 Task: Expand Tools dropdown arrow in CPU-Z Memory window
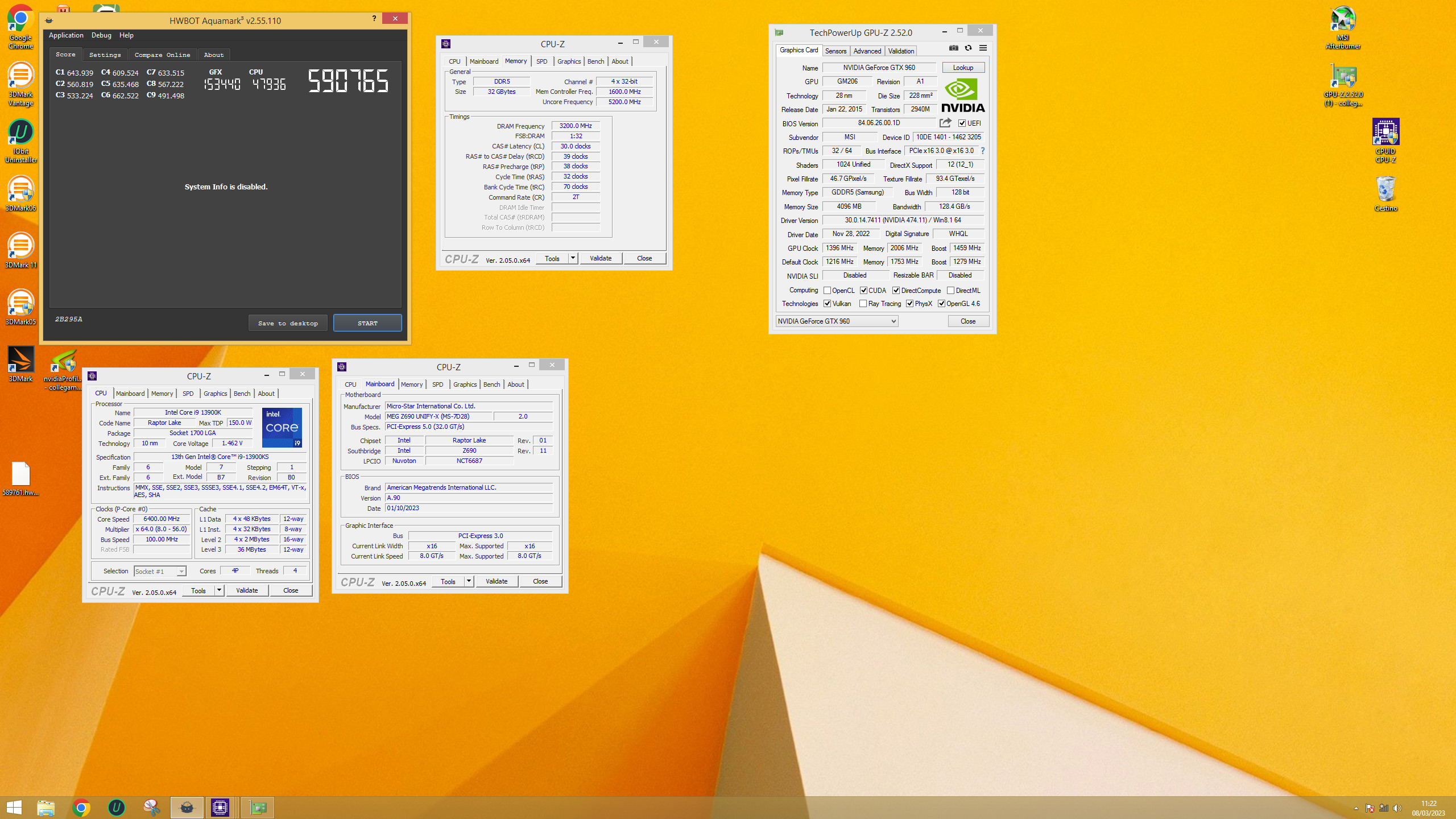pyautogui.click(x=573, y=258)
